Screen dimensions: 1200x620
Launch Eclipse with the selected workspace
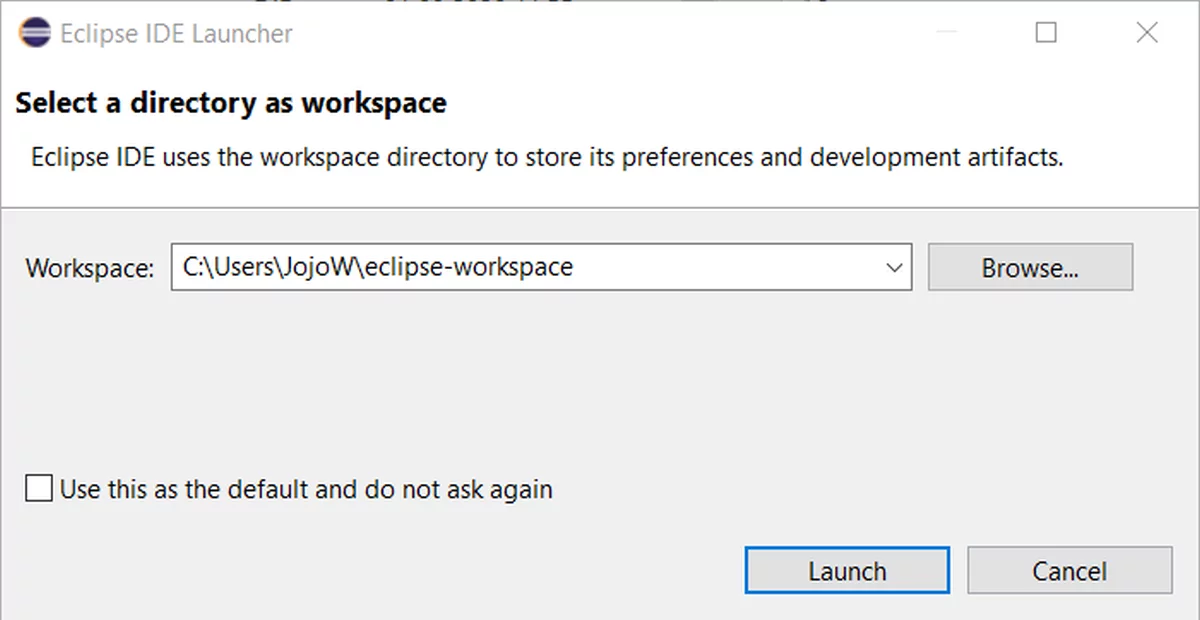(846, 571)
